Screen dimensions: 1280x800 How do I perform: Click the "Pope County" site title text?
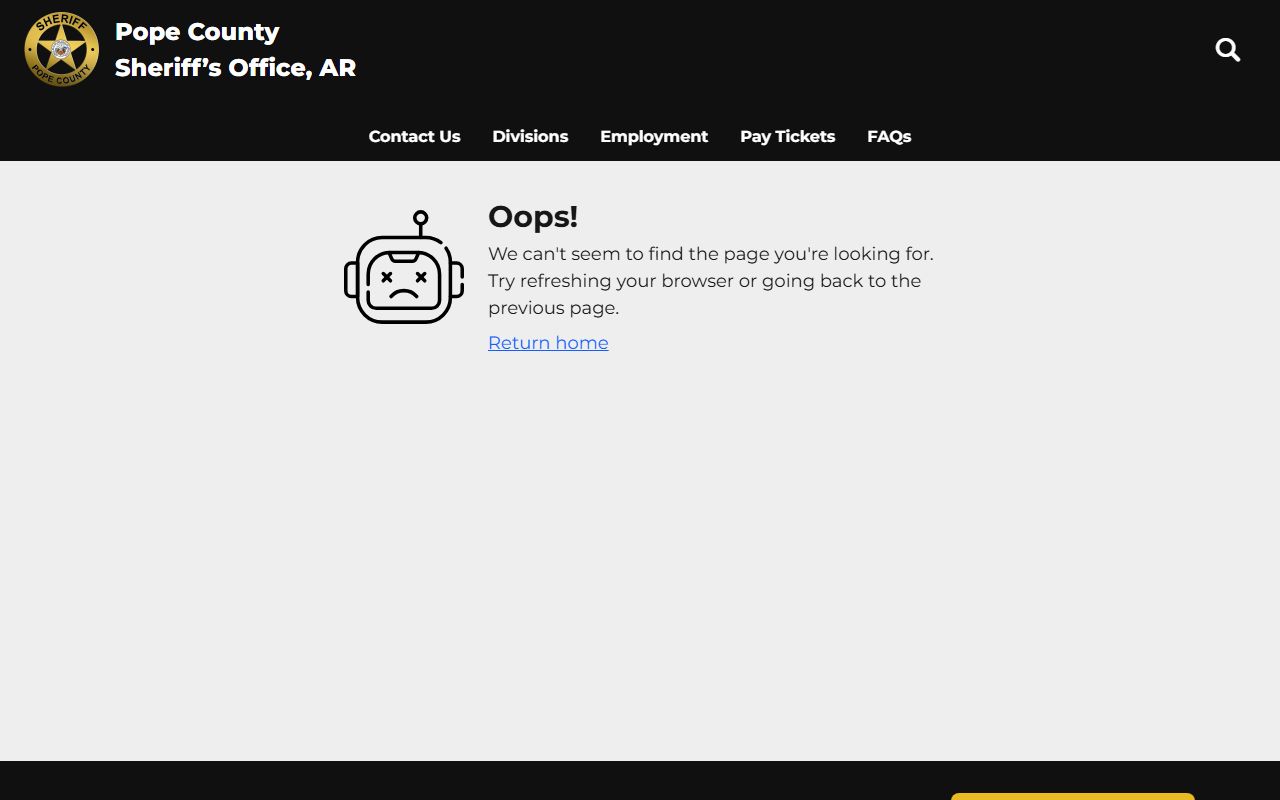[197, 32]
